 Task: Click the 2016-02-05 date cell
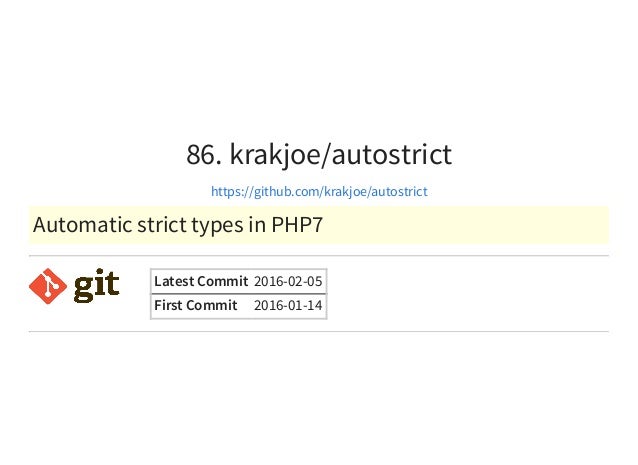pyautogui.click(x=288, y=281)
